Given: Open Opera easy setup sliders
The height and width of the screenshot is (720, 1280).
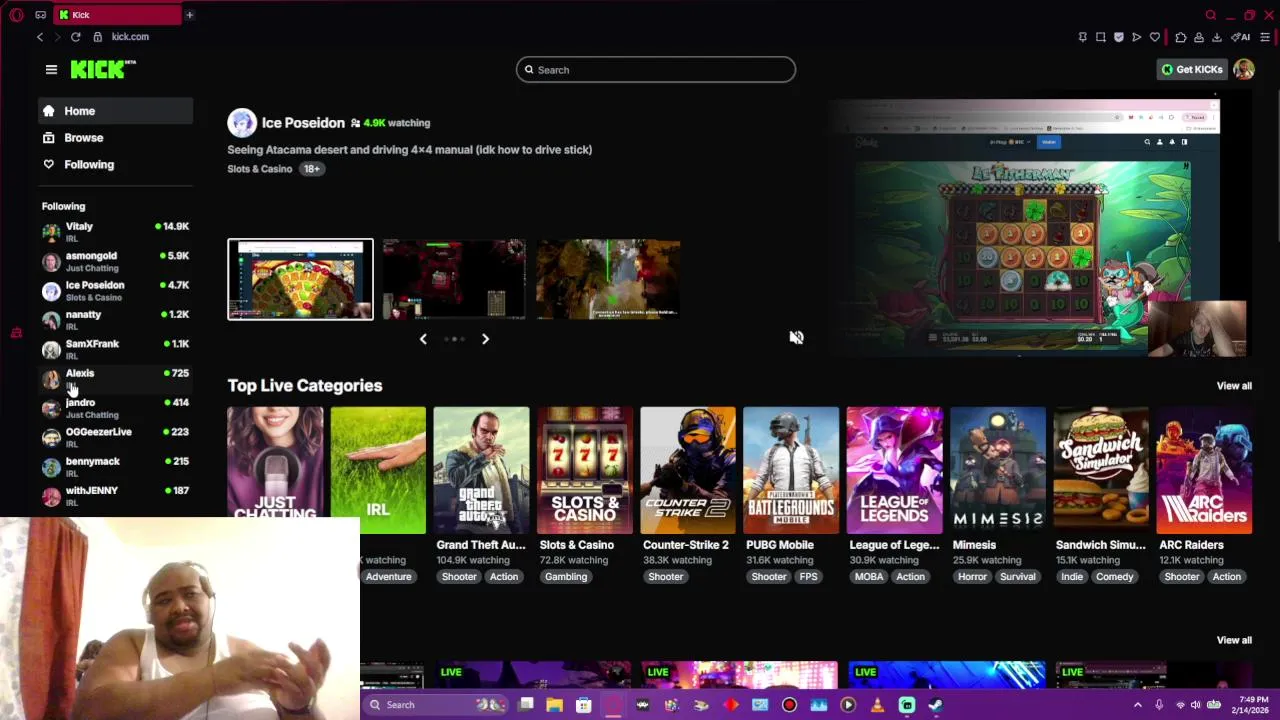Looking at the screenshot, I should pos(1265,37).
